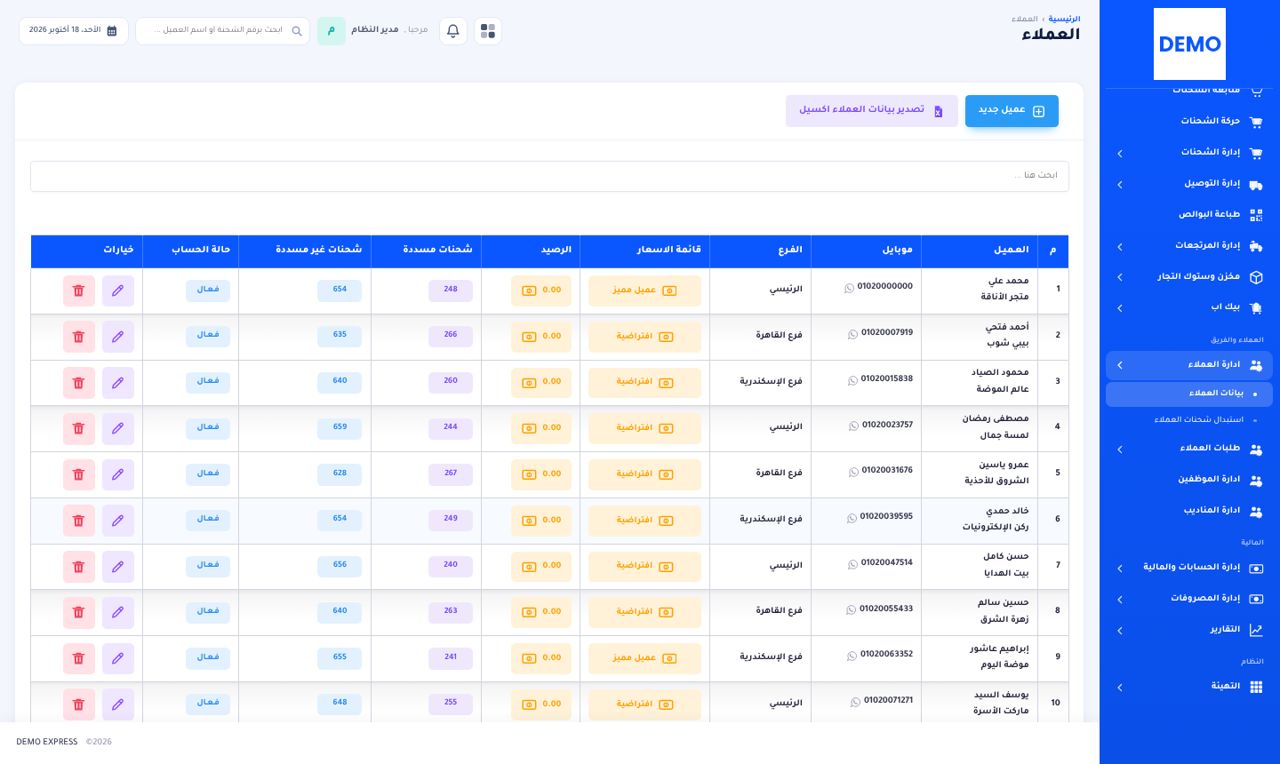
Task: Expand بيك اب sidebar menu
Action: (x=1189, y=308)
